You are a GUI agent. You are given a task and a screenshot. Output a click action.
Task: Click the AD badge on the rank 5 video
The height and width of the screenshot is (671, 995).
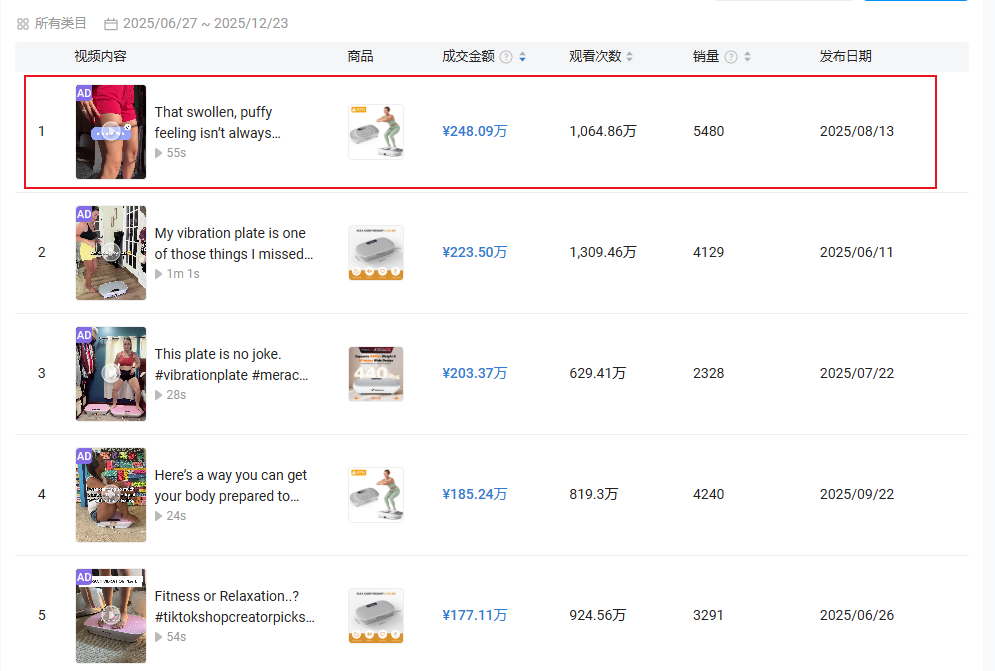coord(84,577)
